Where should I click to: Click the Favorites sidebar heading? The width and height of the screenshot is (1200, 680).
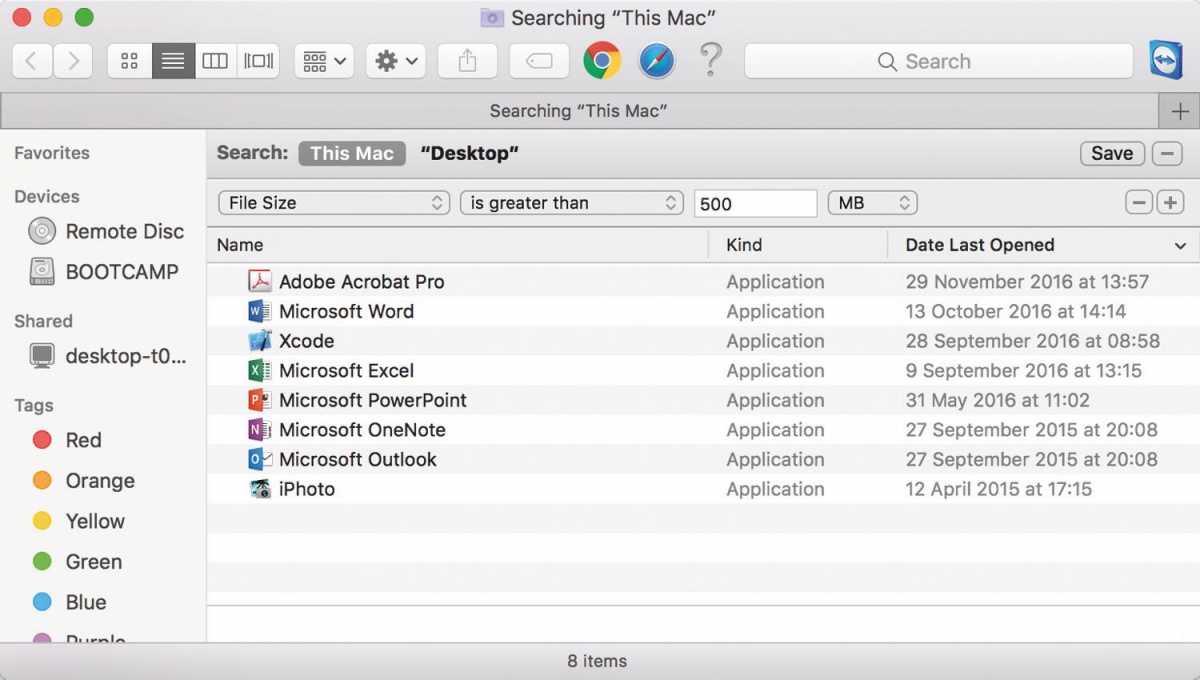52,153
